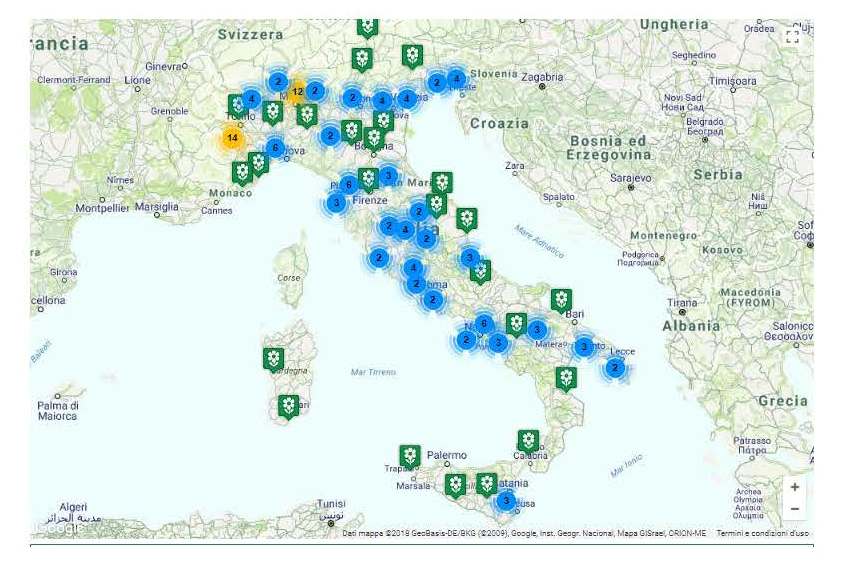
Task: Click the blue cluster 3 in southeastern Sicily
Action: [506, 501]
